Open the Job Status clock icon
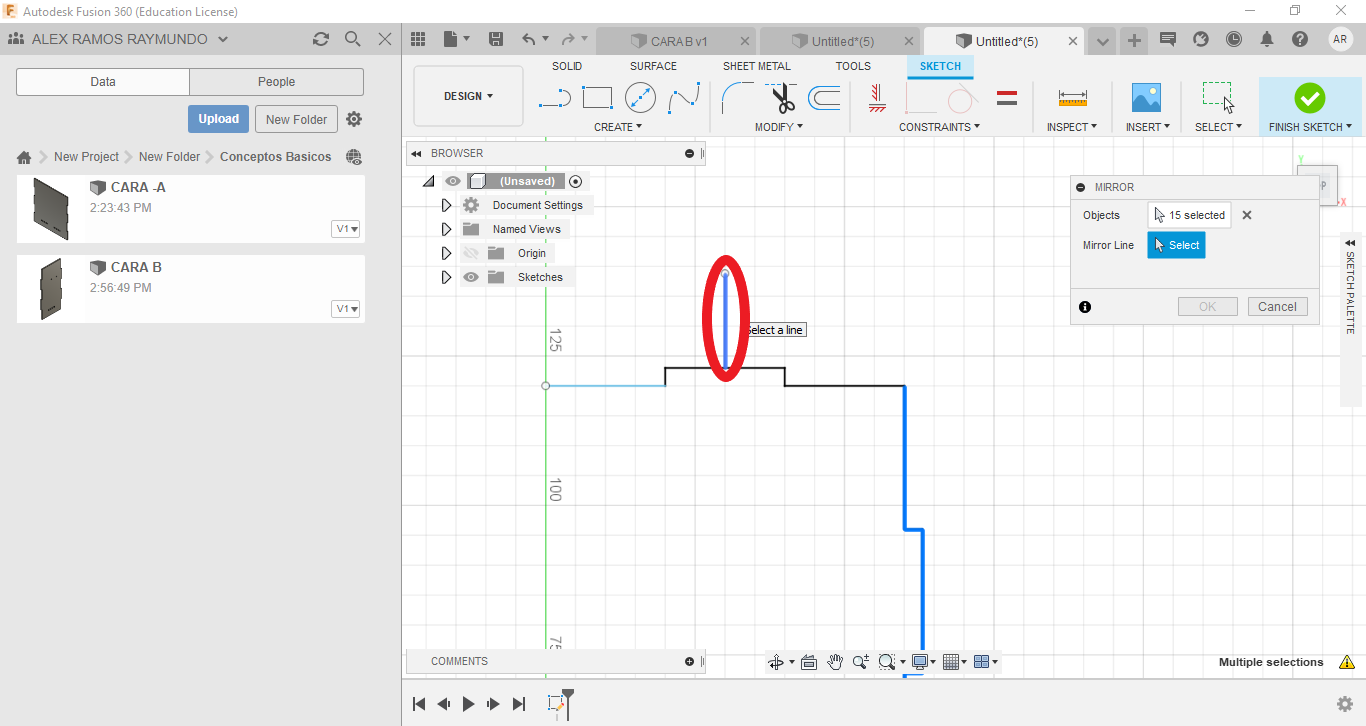Viewport: 1366px width, 726px height. pyautogui.click(x=1234, y=39)
